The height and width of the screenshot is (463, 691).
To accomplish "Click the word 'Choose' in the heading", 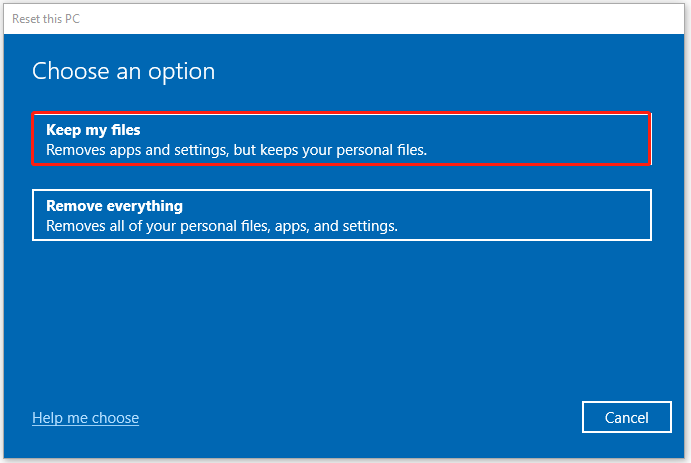I will 68,72.
